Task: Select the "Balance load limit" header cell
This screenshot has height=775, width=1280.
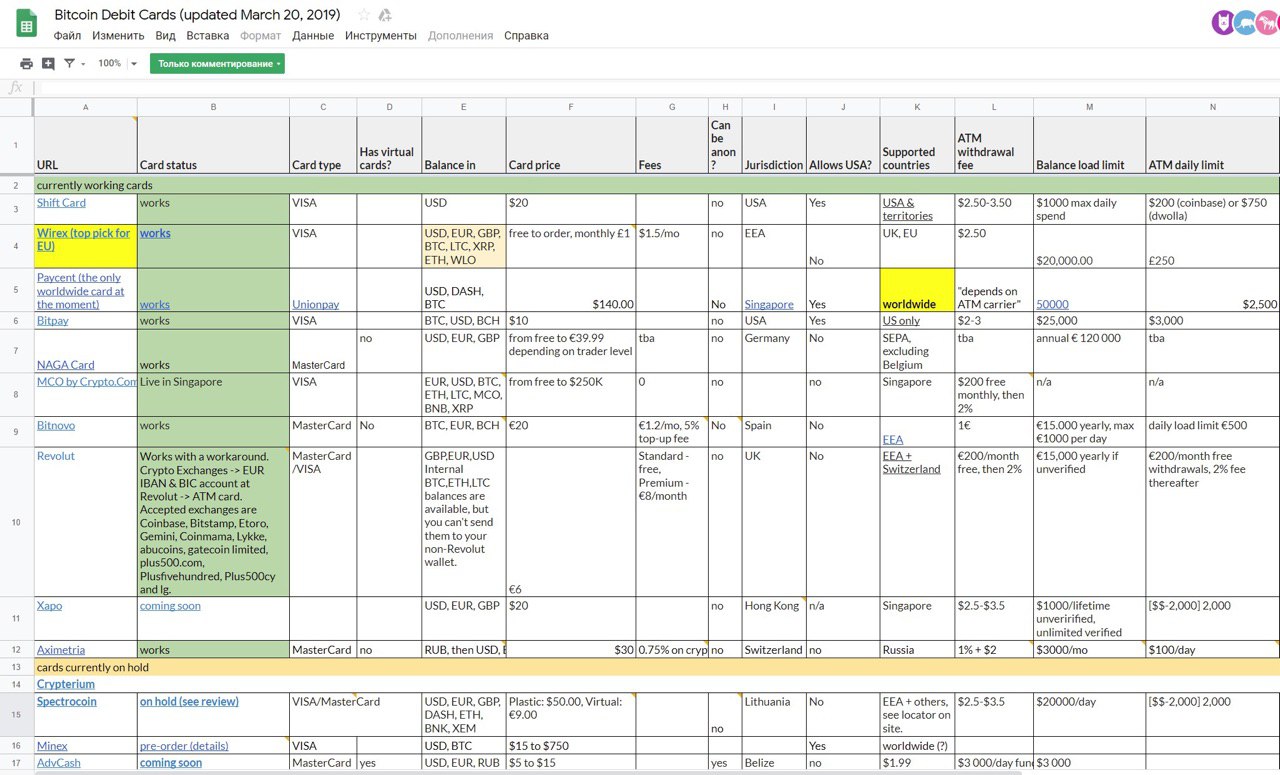Action: tap(1090, 145)
